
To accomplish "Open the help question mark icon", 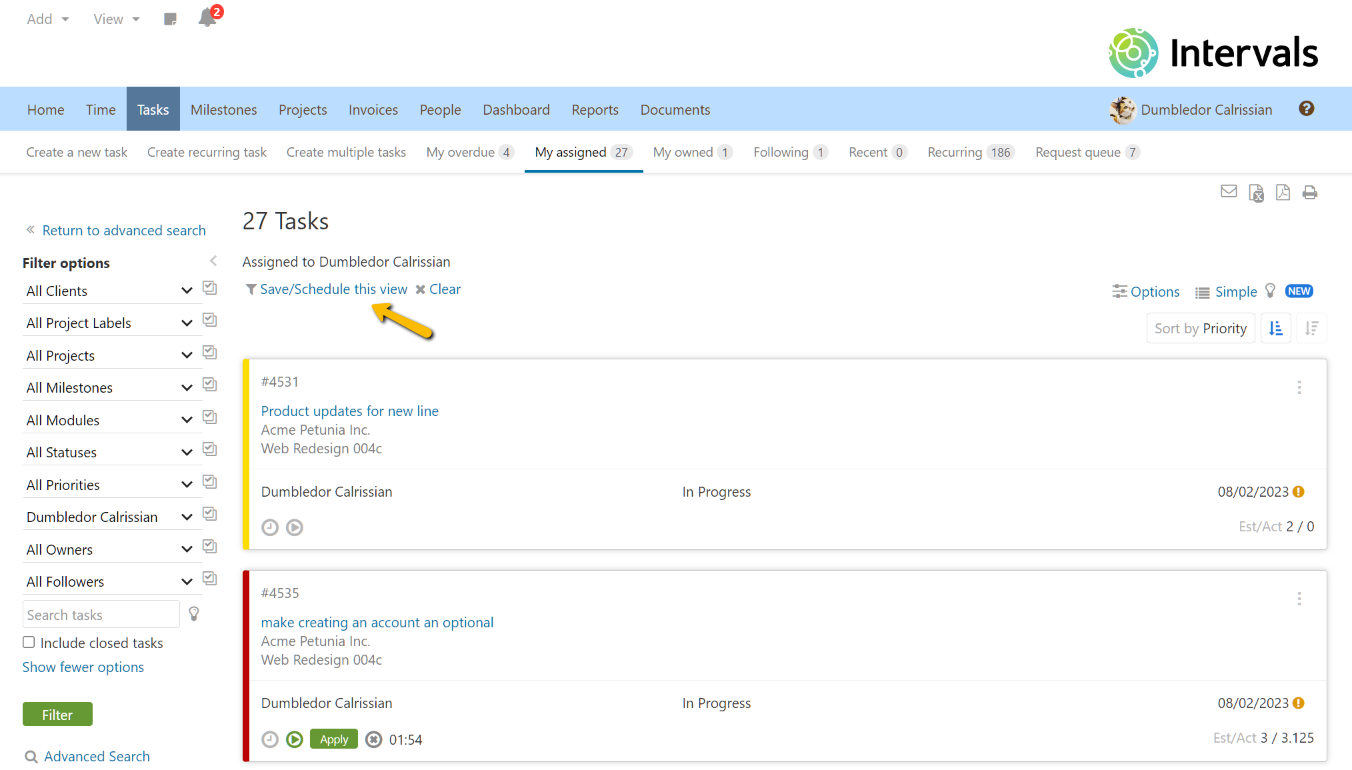I will [1306, 109].
